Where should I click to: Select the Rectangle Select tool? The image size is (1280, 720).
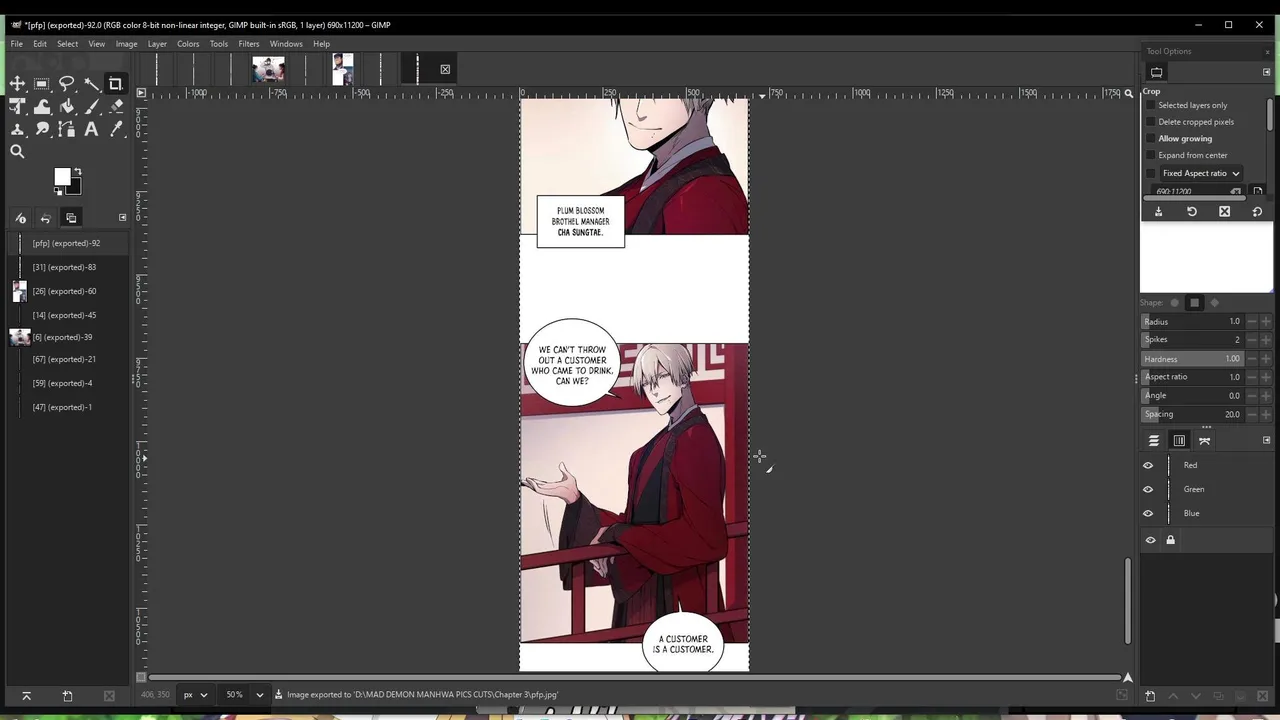tap(42, 85)
